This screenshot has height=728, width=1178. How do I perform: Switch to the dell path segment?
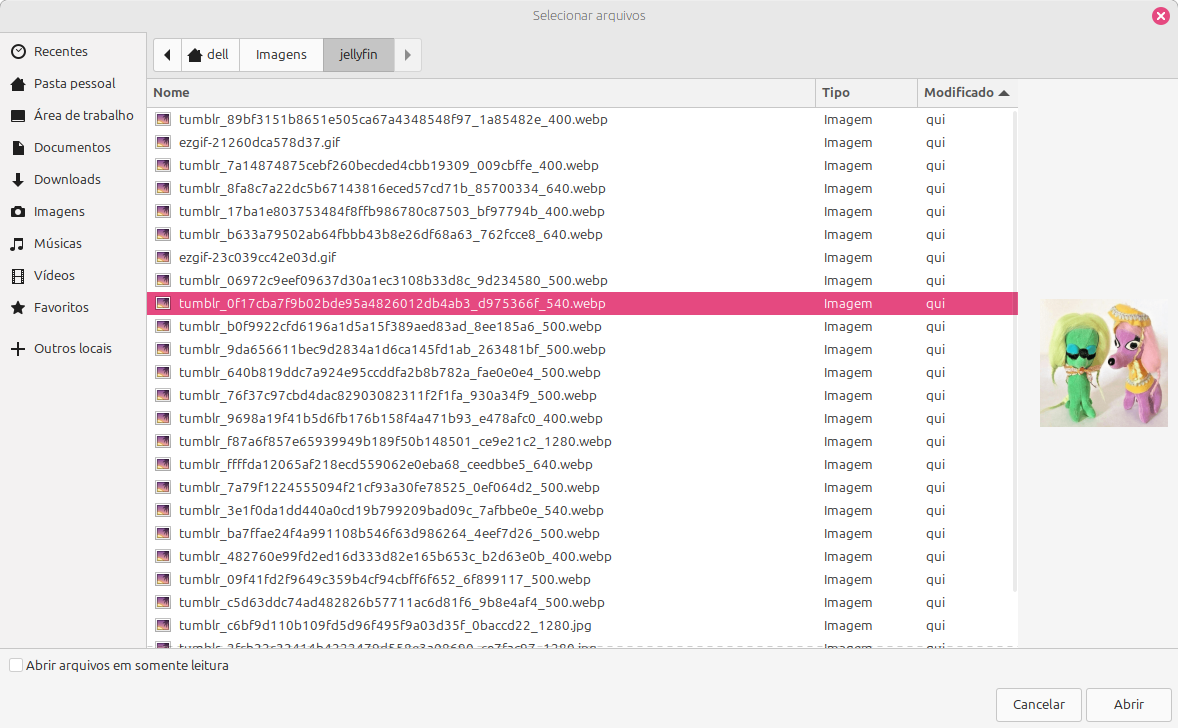point(209,55)
